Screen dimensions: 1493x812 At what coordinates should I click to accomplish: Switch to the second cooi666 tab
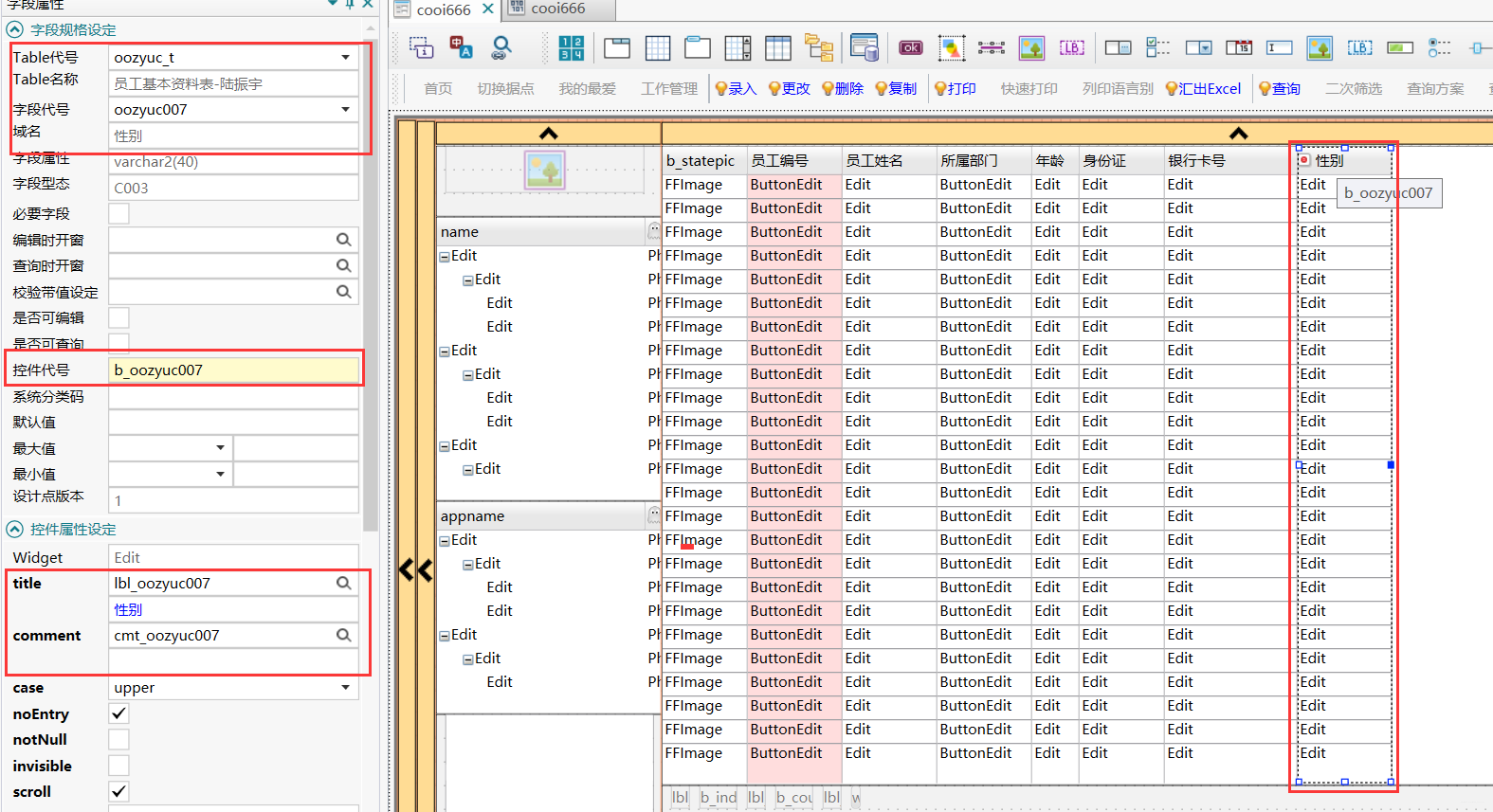click(x=558, y=9)
